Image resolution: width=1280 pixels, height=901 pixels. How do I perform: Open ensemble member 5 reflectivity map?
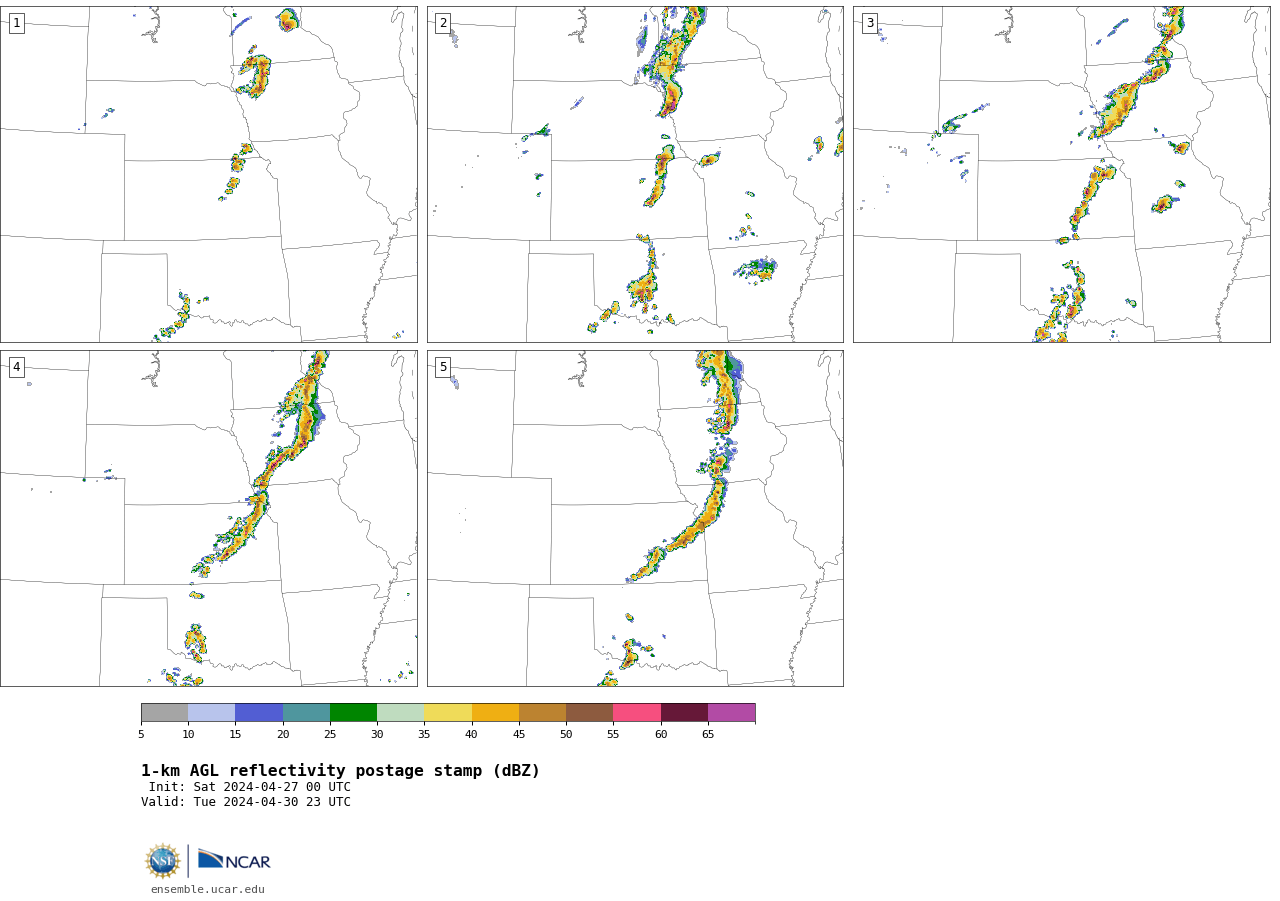(635, 518)
